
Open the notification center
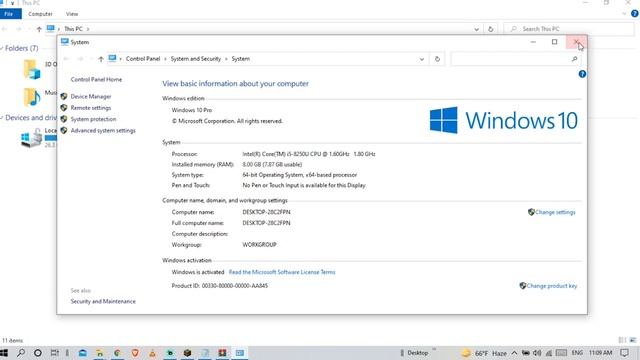(x=624, y=353)
